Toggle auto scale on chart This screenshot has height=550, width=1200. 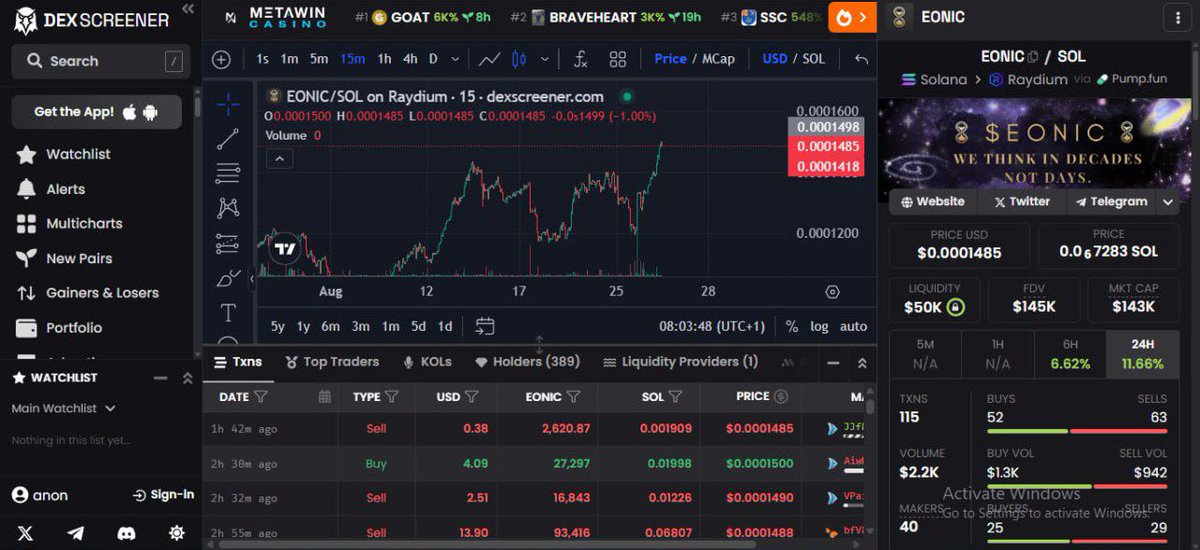pos(853,326)
